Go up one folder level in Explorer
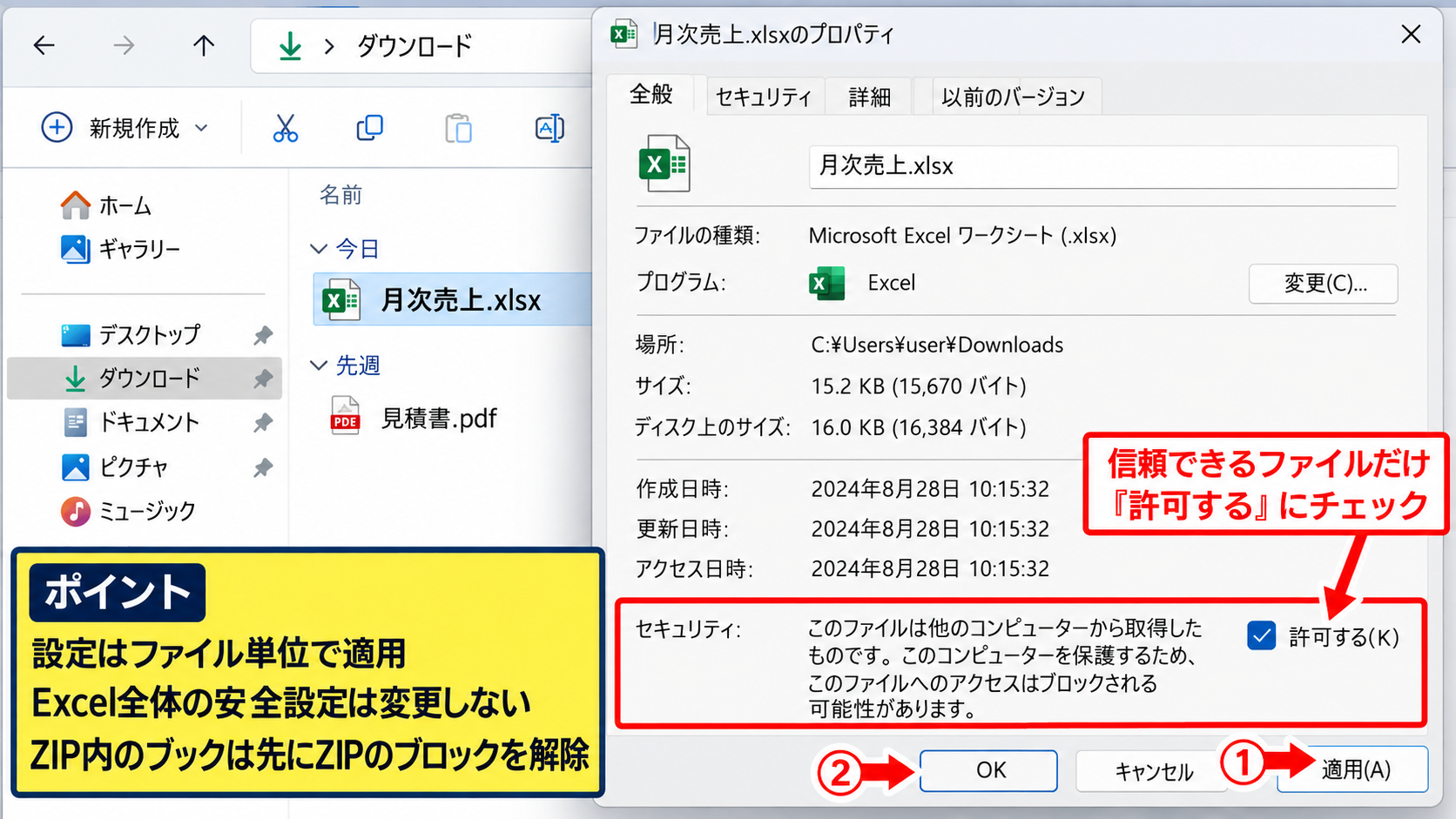 204,45
